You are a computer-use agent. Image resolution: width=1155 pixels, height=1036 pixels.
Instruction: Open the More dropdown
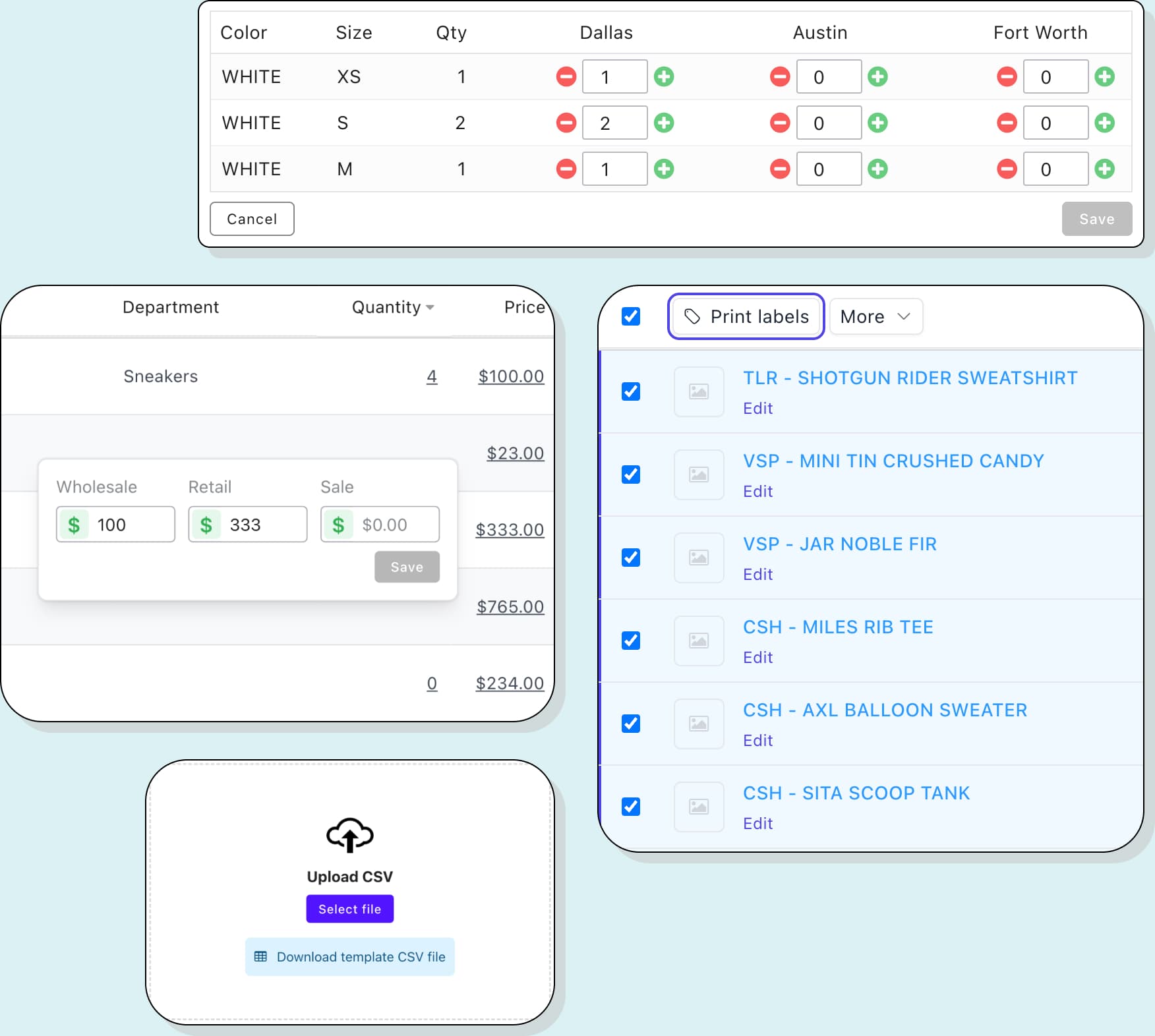875,316
